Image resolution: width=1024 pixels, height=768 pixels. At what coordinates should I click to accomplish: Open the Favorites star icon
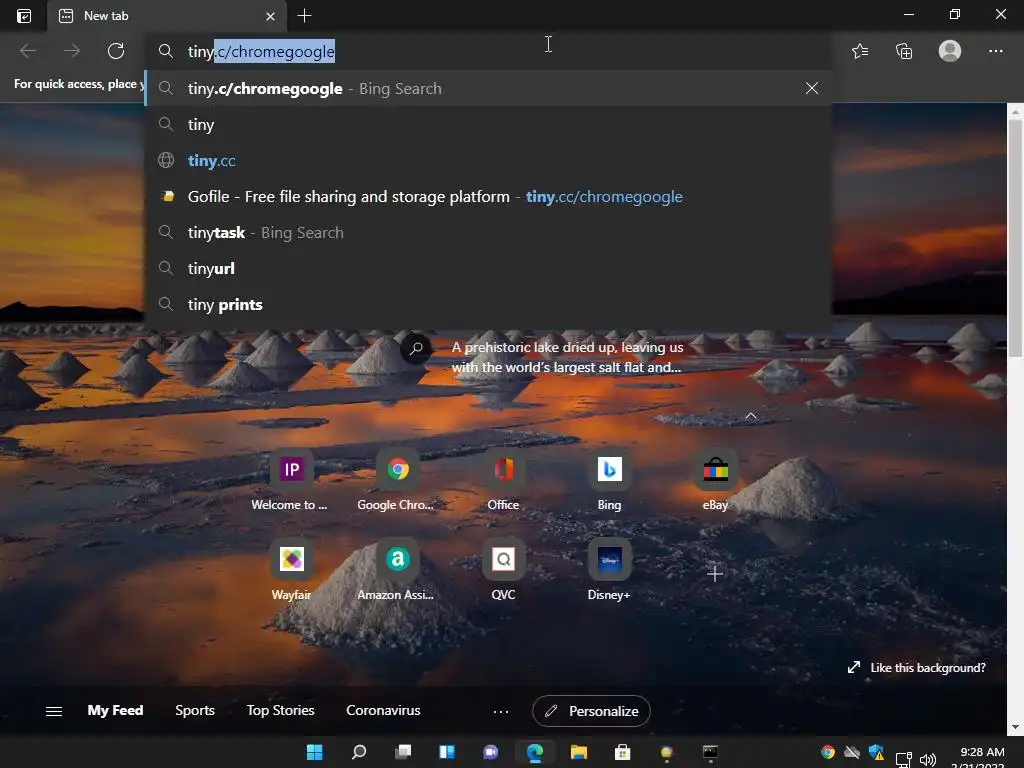pos(860,51)
